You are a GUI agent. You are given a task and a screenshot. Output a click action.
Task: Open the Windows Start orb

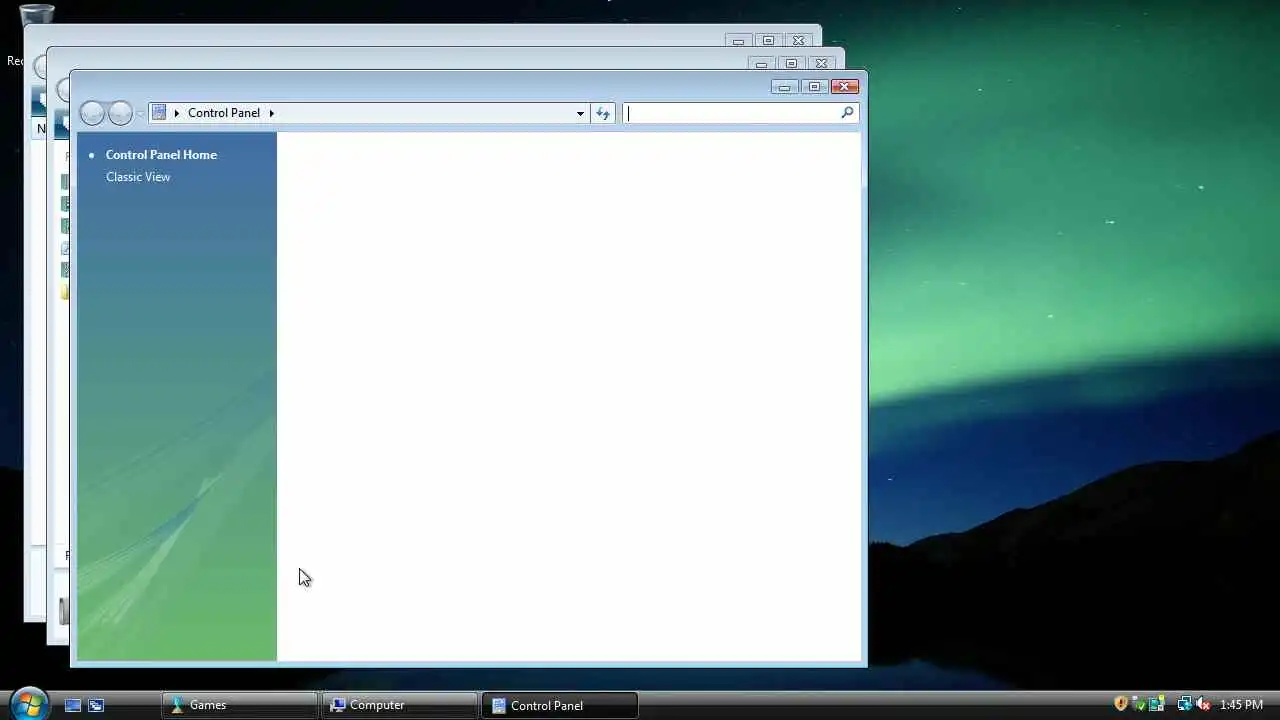(x=28, y=703)
